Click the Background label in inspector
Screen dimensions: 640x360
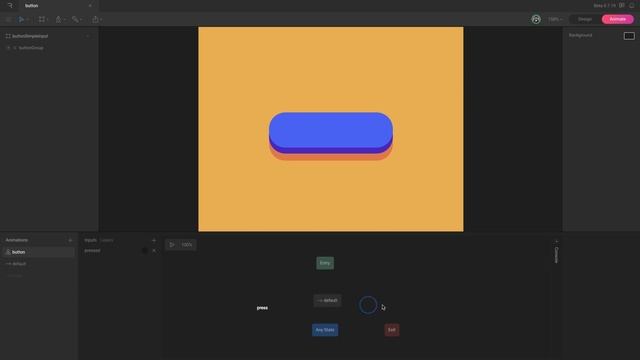click(x=580, y=36)
